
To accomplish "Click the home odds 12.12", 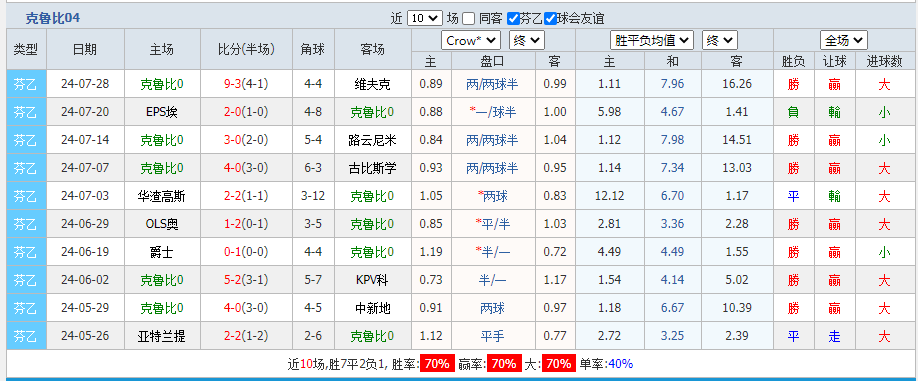I will point(609,197).
